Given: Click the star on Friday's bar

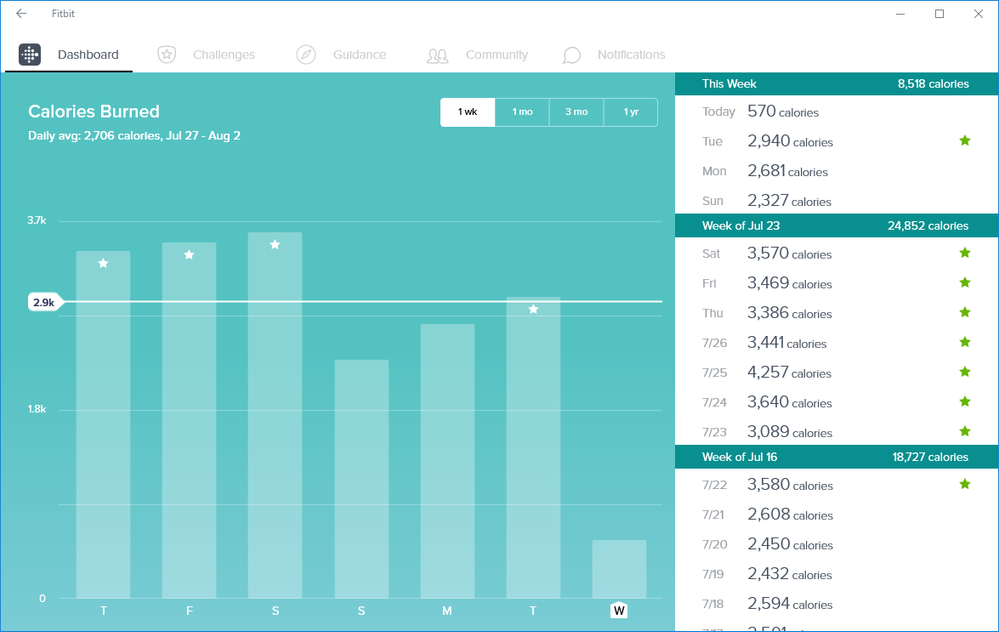Looking at the screenshot, I should 189,255.
